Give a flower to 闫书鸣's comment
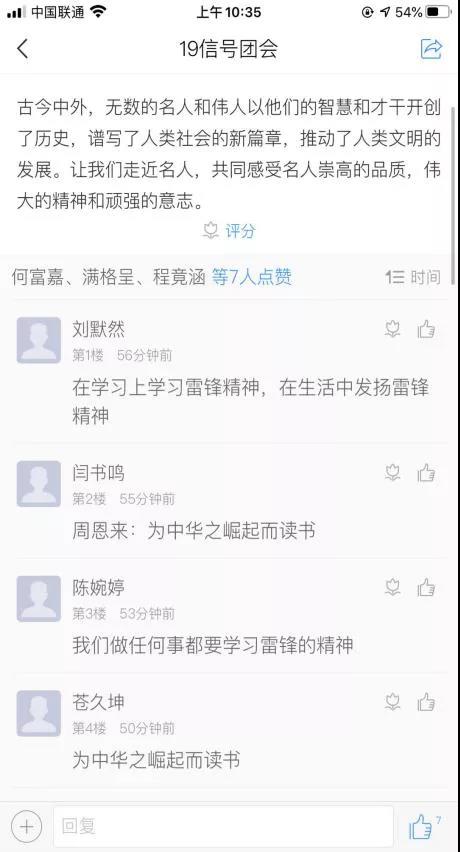Screen dimensions: 460x852 click(392, 473)
